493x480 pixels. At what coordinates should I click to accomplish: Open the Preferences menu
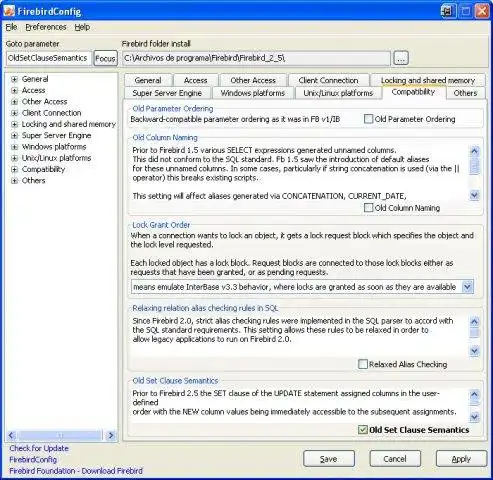coord(46,27)
